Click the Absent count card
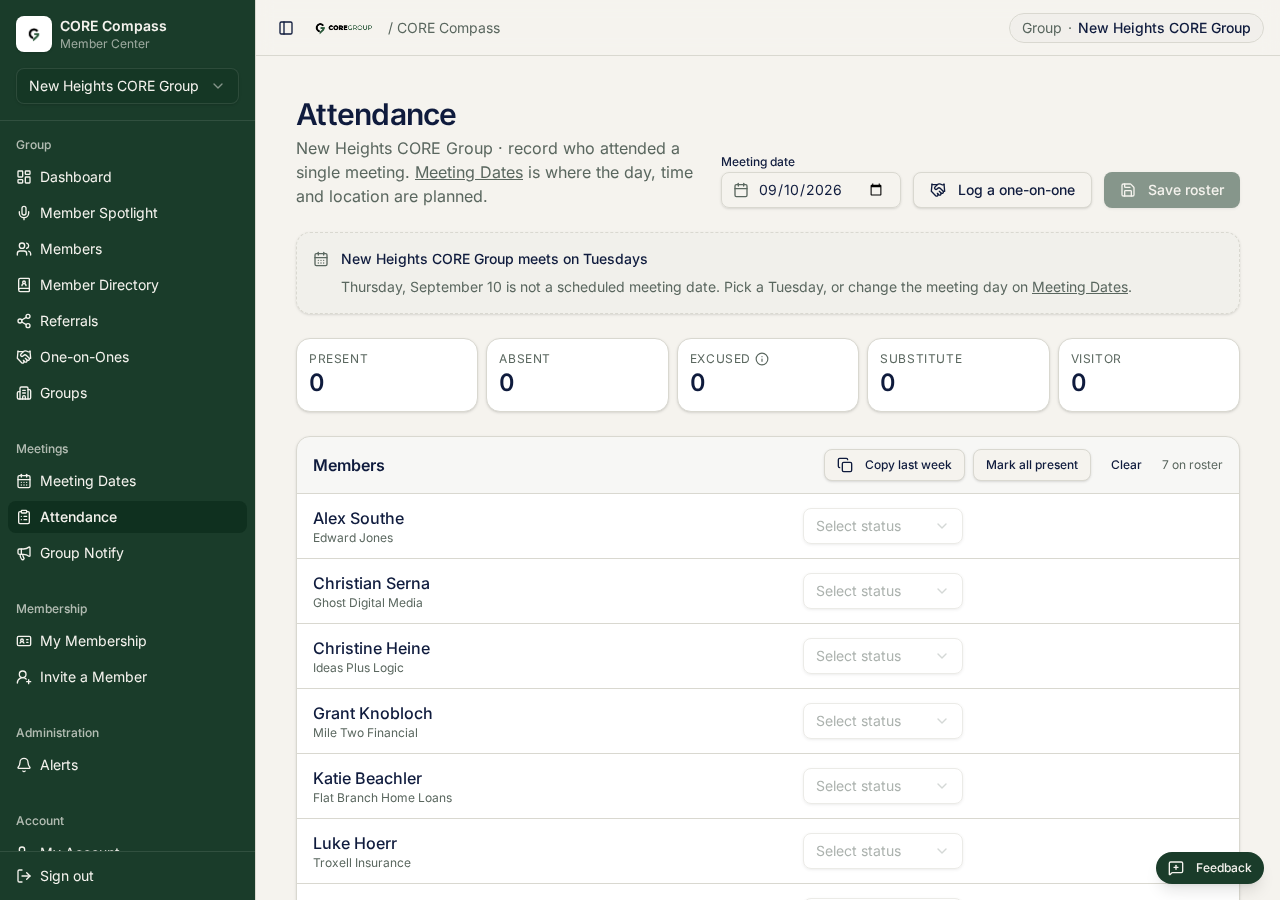 pyautogui.click(x=577, y=375)
